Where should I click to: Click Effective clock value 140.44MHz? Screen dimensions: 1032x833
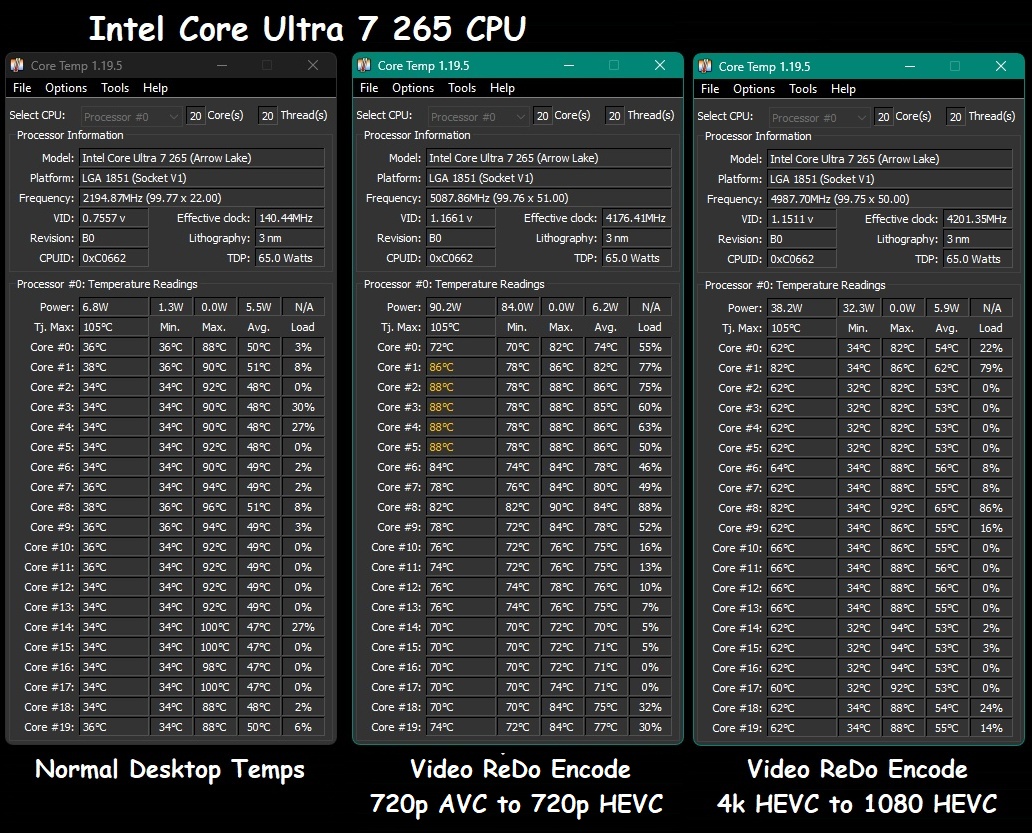point(290,218)
